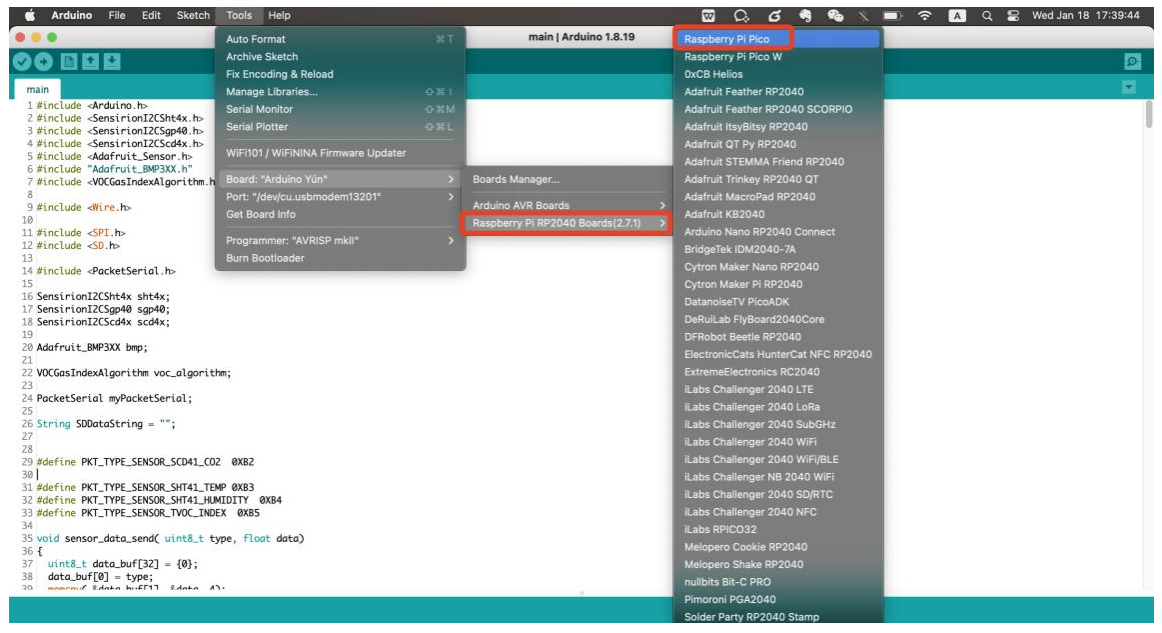Viewport: 1162px width, 633px height.
Task: Choose Auto Format from Tools menu
Action: point(256,39)
